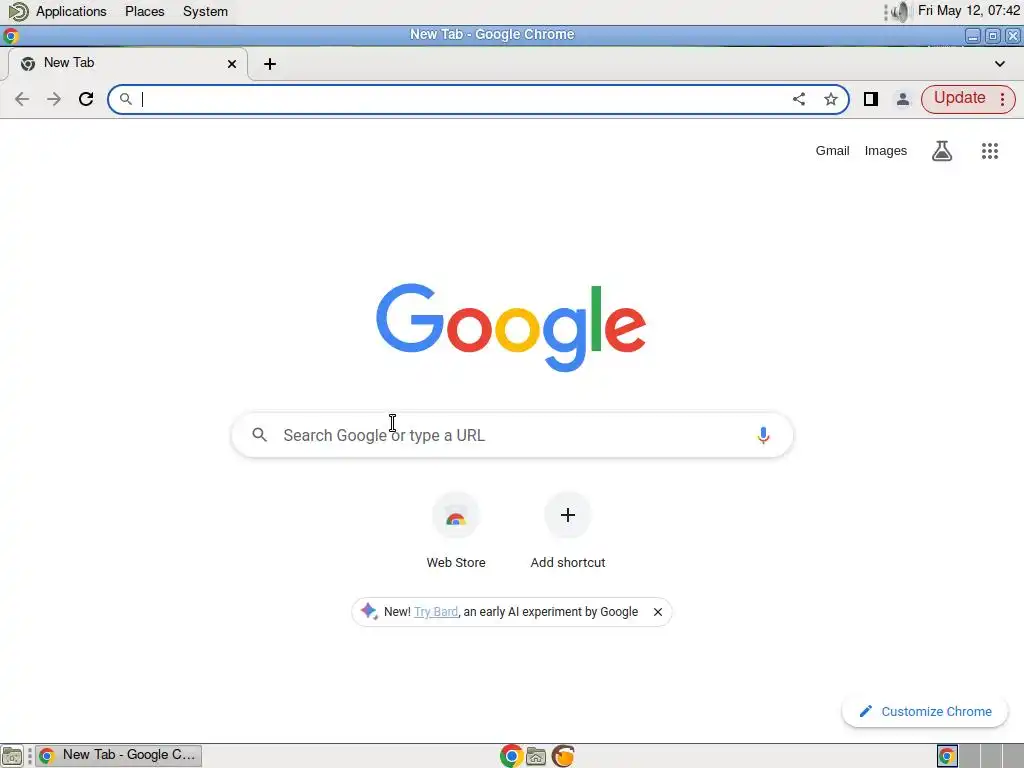
Task: Open the Applications menu
Action: tap(71, 11)
